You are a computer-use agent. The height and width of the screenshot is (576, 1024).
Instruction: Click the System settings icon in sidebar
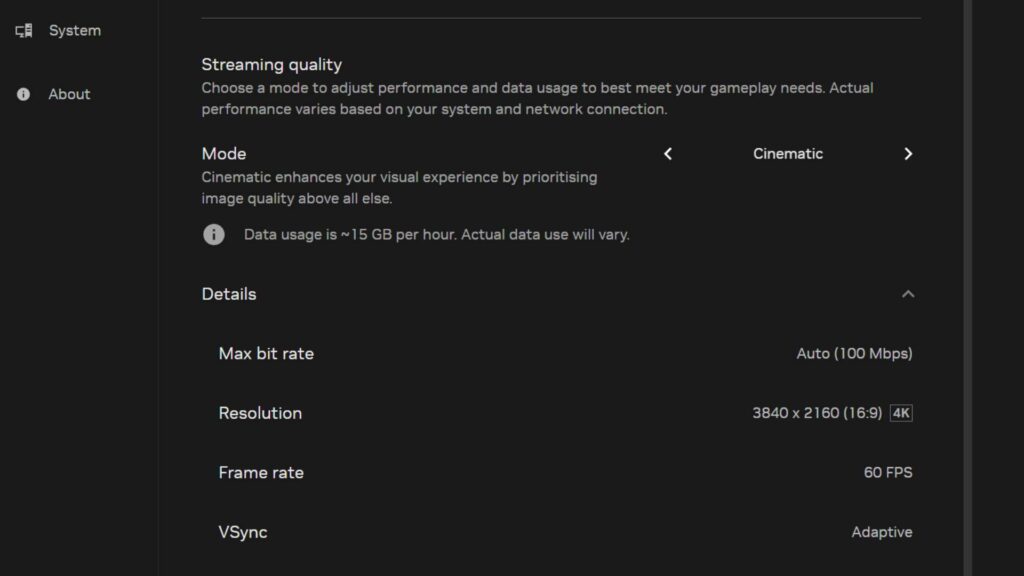click(23, 30)
